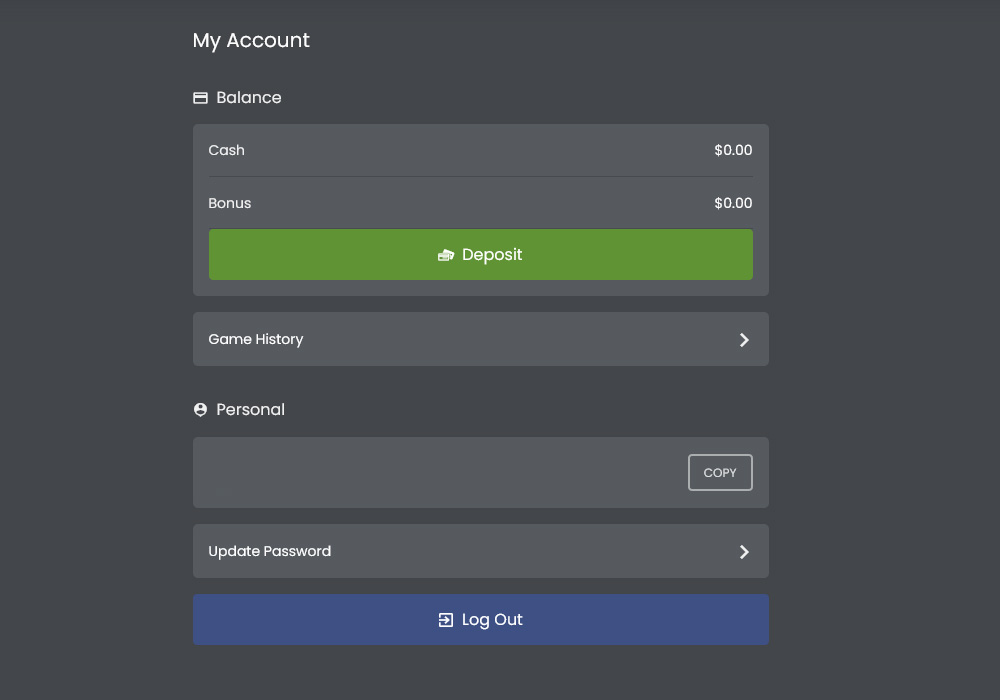This screenshot has height=700, width=1000.
Task: Click the credit card icon beside Balance
Action: 200,98
